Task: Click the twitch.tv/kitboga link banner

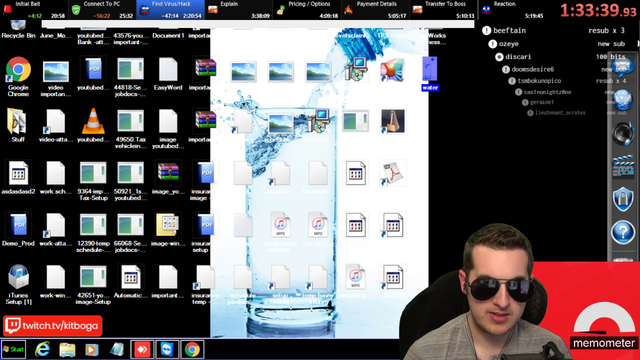Action: tap(53, 326)
